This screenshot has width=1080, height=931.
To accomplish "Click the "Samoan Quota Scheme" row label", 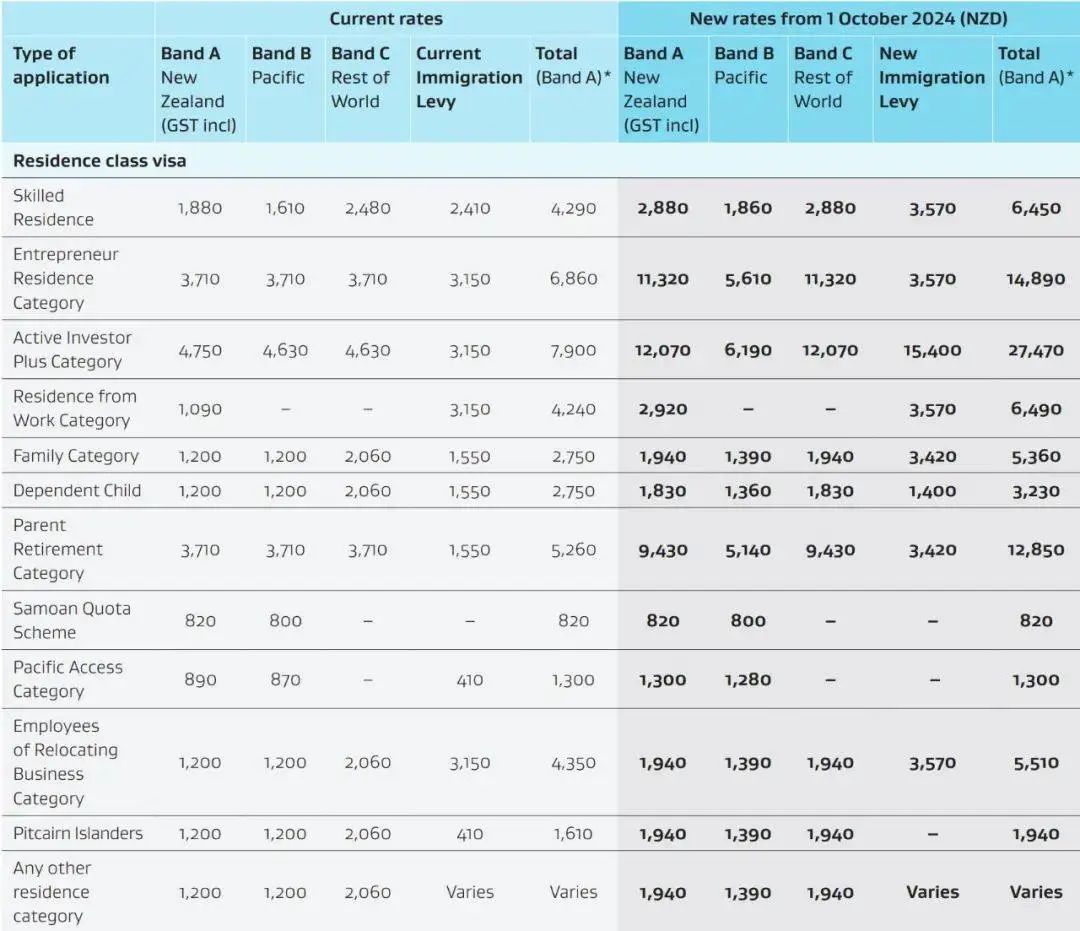I will 71,620.
